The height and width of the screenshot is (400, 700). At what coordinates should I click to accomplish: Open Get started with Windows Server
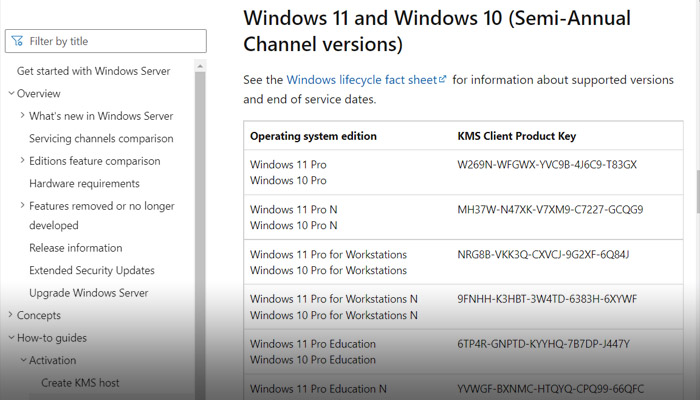[x=93, y=71]
